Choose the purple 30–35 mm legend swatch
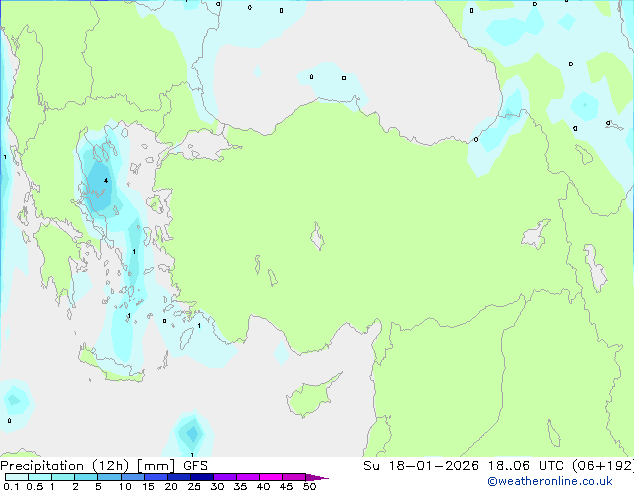Image resolution: width=634 pixels, height=490 pixels. pos(224,477)
